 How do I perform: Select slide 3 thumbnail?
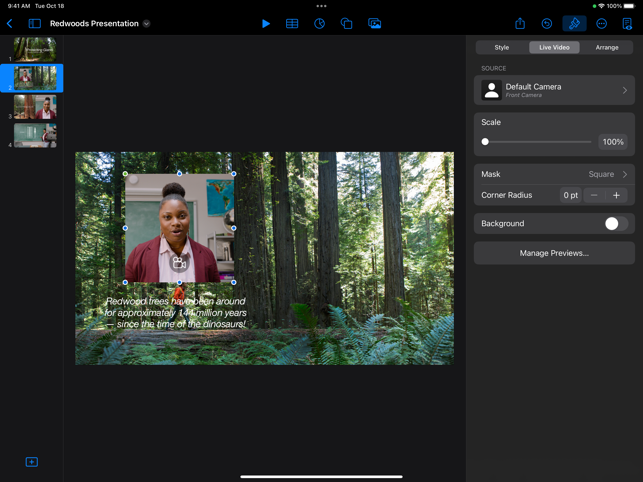pyautogui.click(x=35, y=106)
